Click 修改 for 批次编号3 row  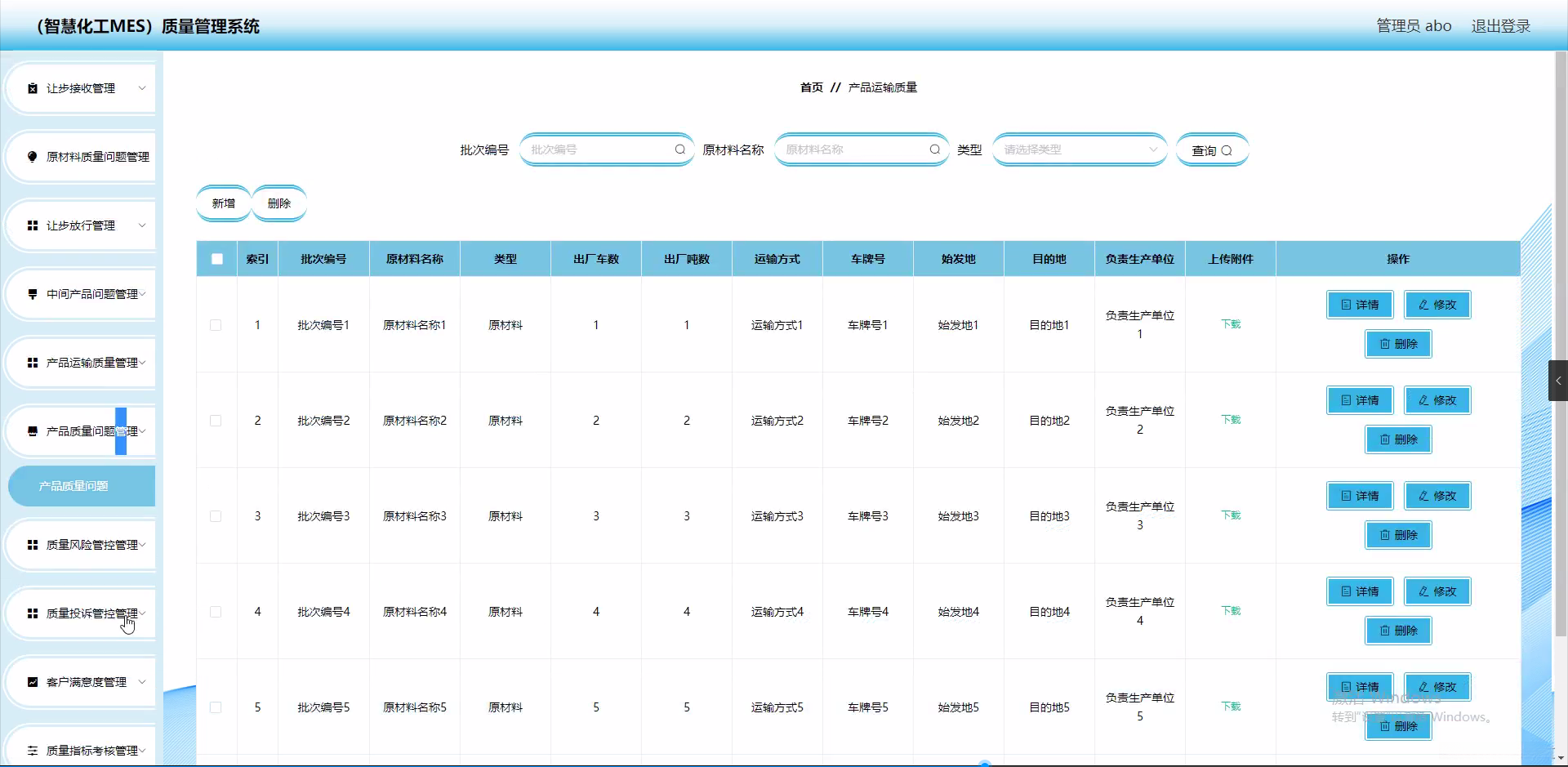click(x=1437, y=496)
